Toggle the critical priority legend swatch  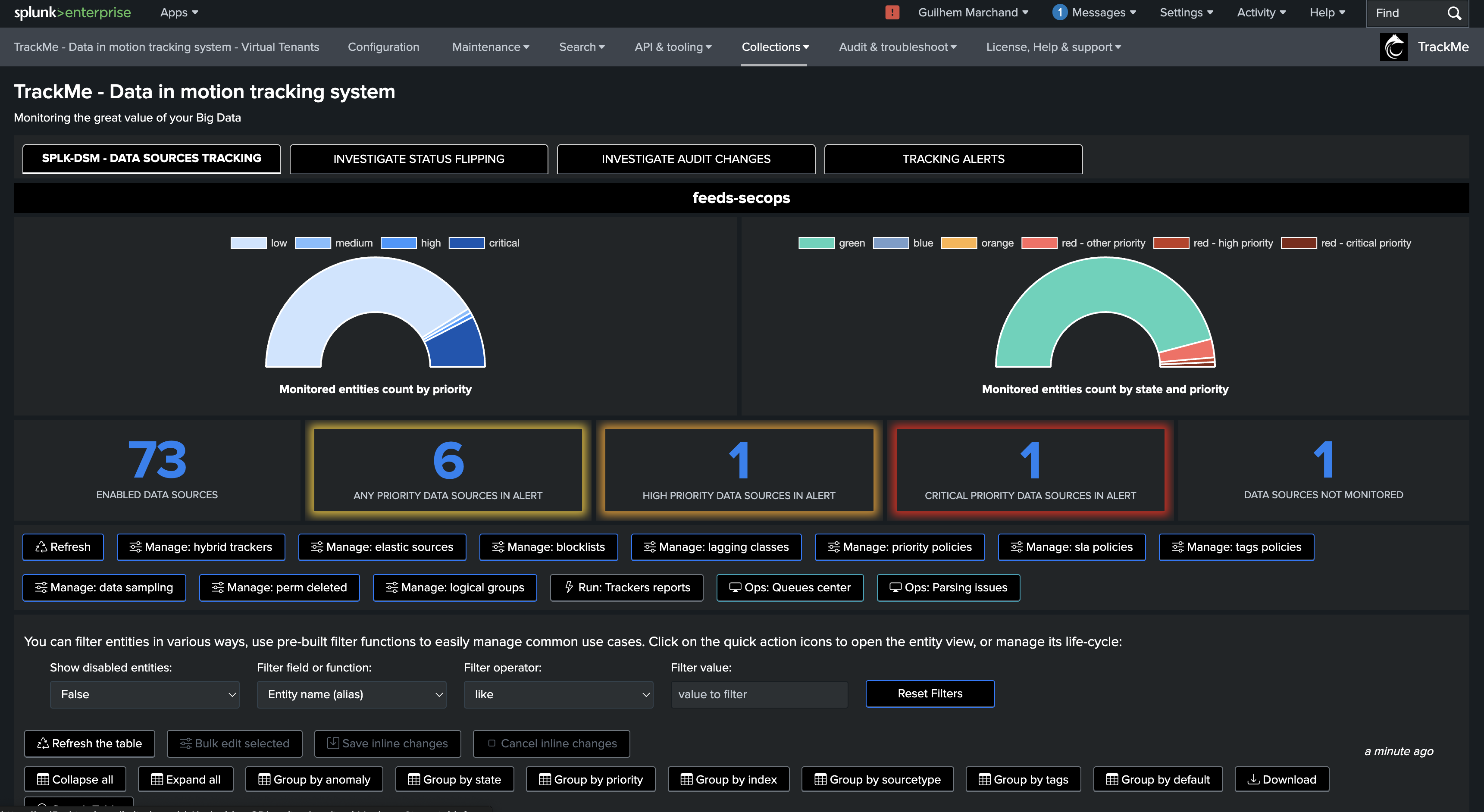pos(466,243)
